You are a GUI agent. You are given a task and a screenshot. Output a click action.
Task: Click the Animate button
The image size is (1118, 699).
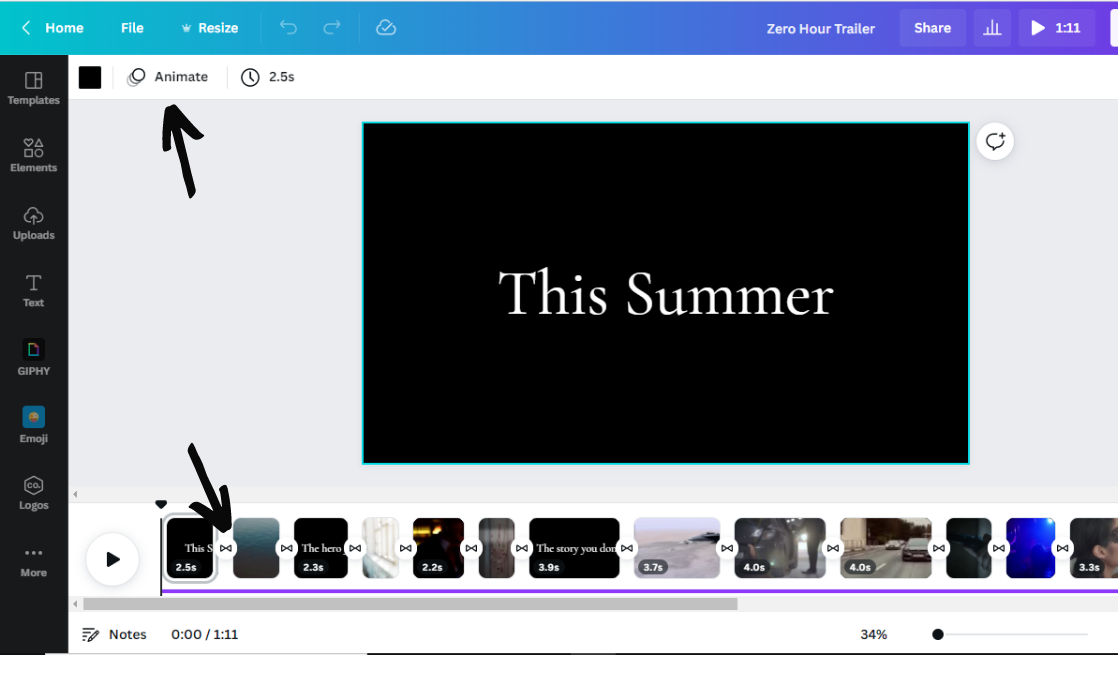pos(169,77)
